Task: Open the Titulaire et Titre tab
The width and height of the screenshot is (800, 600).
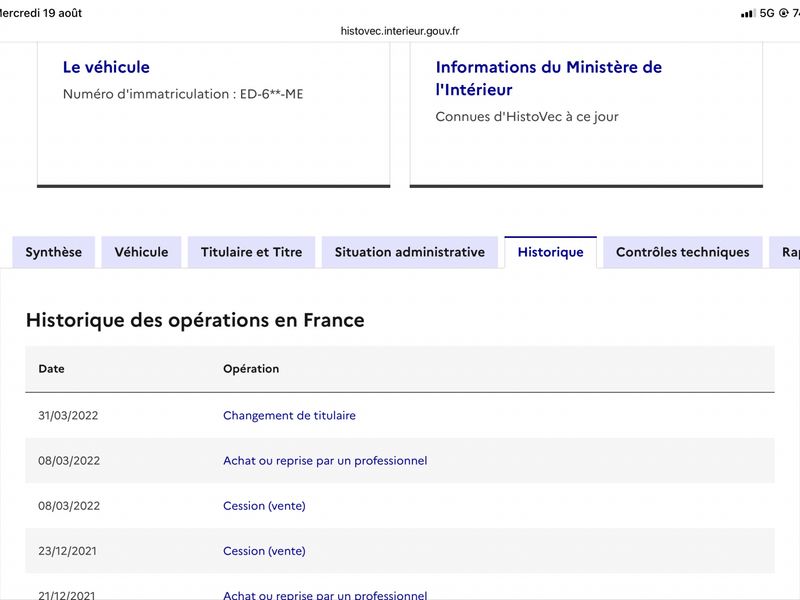Action: click(x=252, y=252)
